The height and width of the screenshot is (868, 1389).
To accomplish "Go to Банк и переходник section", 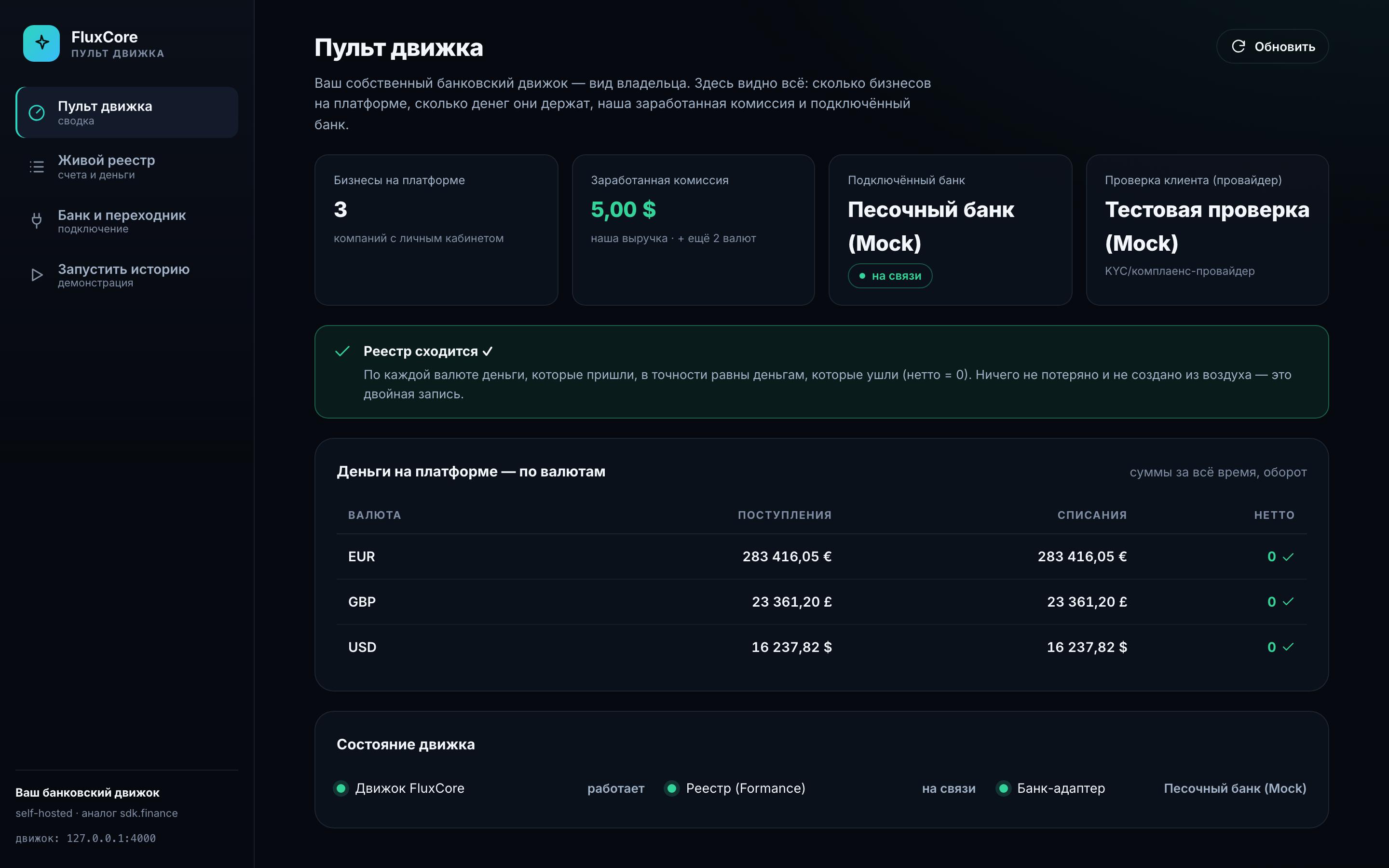I will click(x=127, y=221).
